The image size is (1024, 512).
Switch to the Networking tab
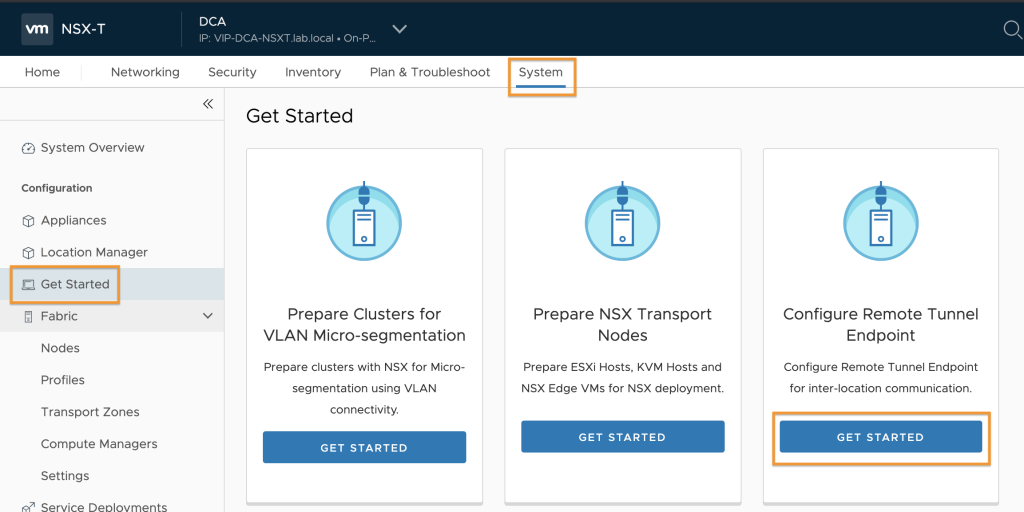(x=145, y=72)
